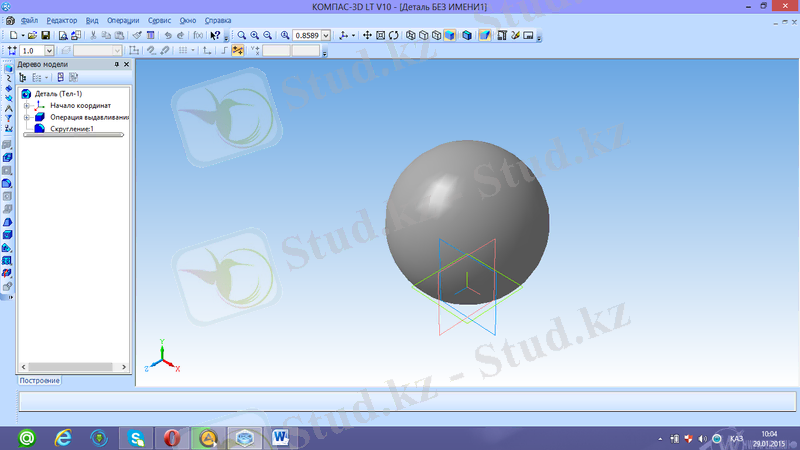Expand Операция выдавливания tree node
The height and width of the screenshot is (450, 800).
click(27, 117)
